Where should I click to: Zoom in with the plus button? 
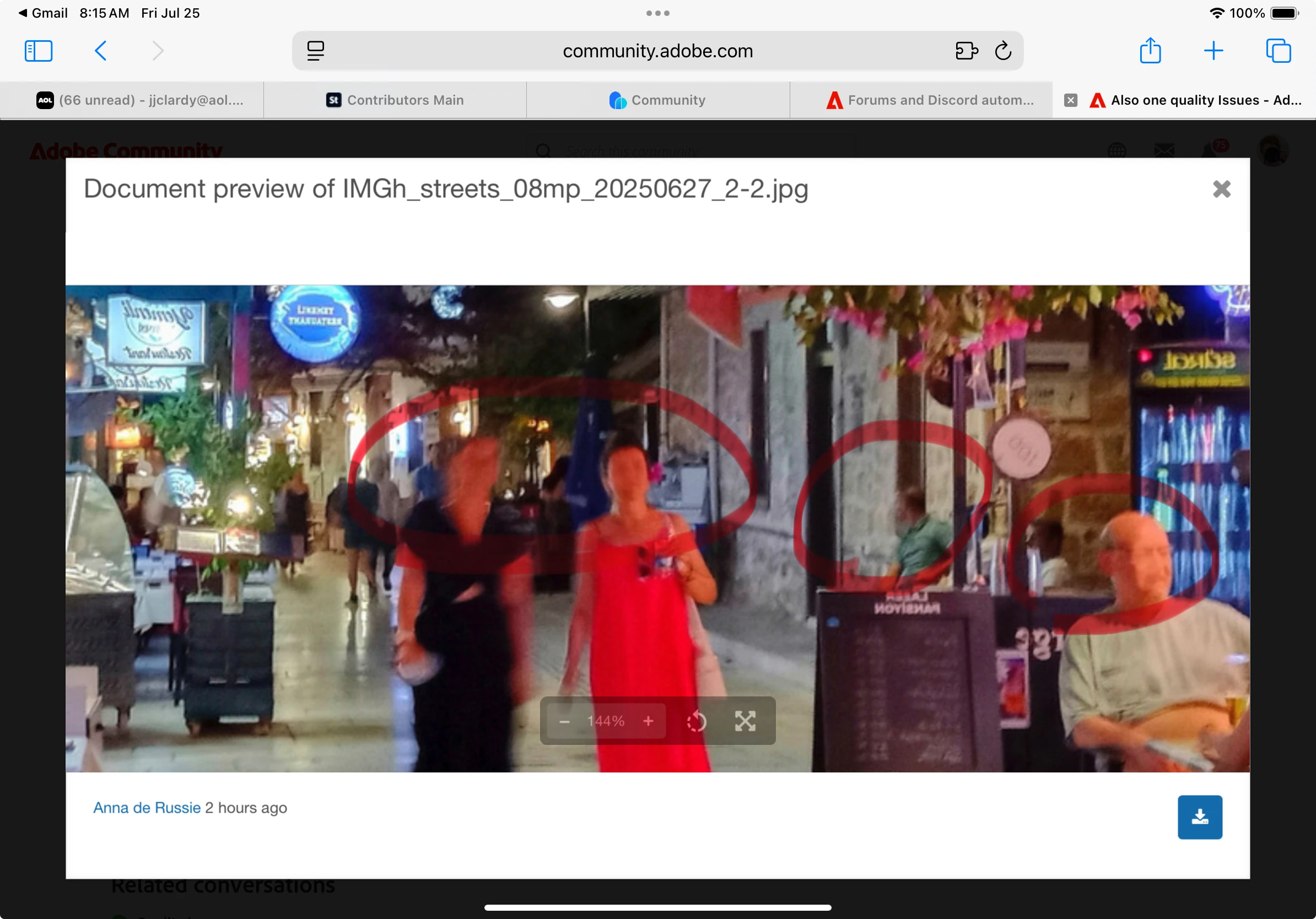pyautogui.click(x=648, y=721)
